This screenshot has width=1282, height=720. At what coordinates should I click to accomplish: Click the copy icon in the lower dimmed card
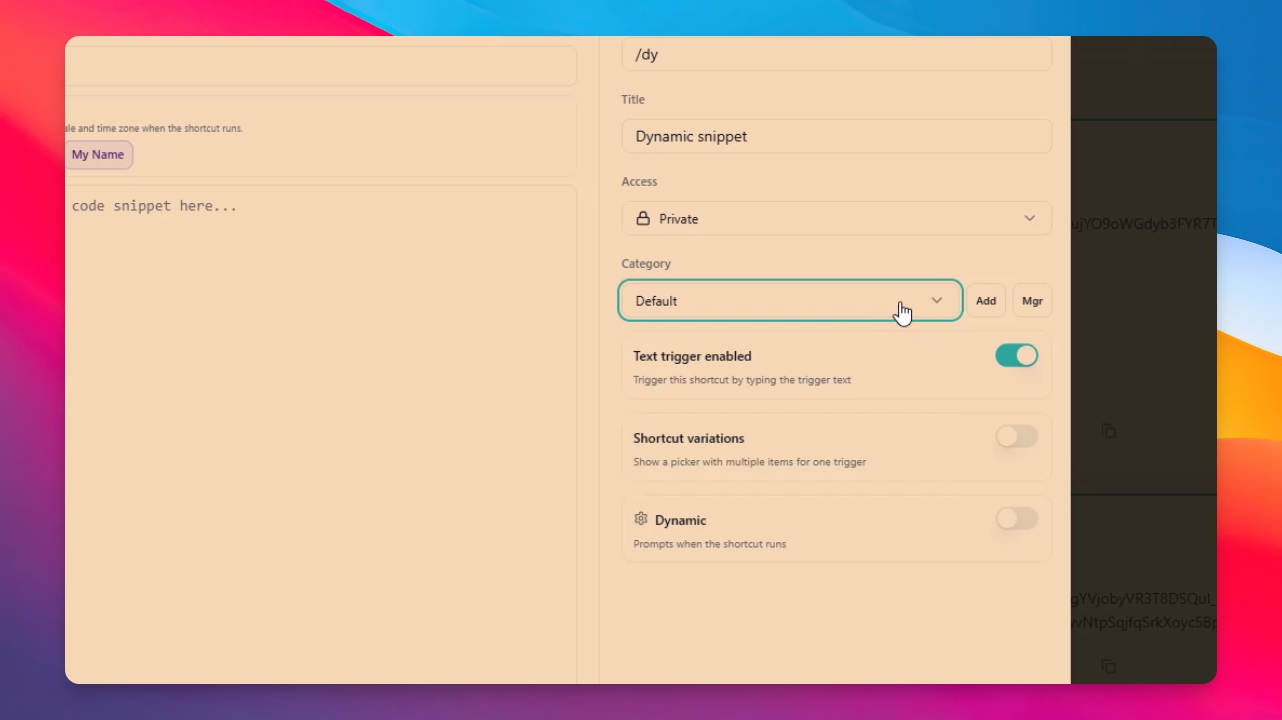1108,666
